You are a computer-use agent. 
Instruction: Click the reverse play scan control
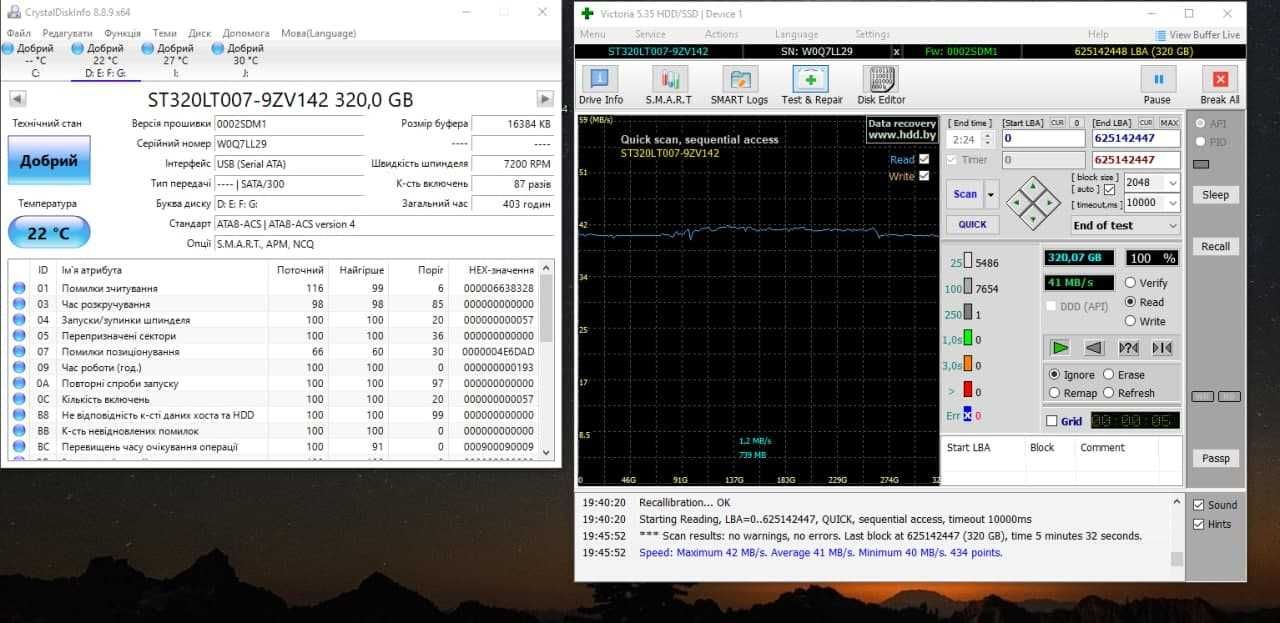(x=1094, y=347)
